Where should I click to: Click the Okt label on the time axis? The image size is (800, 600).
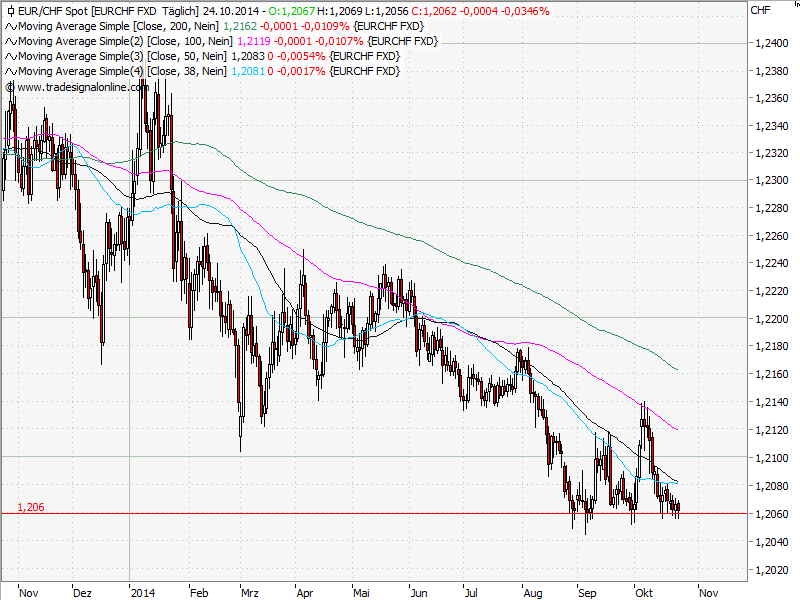[x=645, y=592]
